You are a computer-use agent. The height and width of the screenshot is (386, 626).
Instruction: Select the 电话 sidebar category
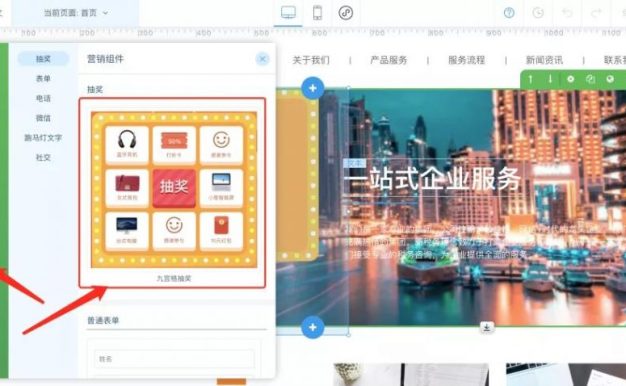(43, 98)
